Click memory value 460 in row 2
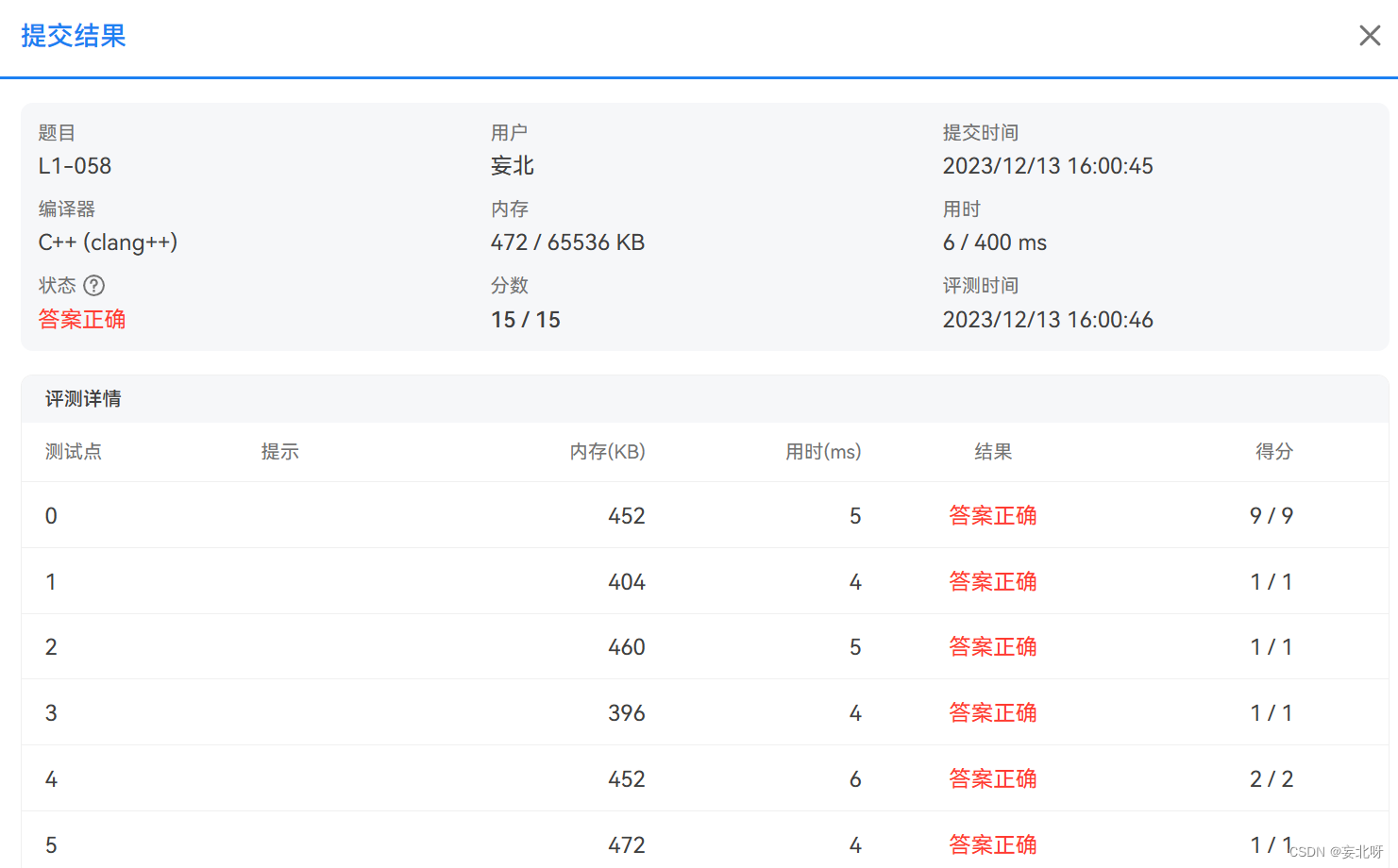The image size is (1398, 868). pos(627,647)
